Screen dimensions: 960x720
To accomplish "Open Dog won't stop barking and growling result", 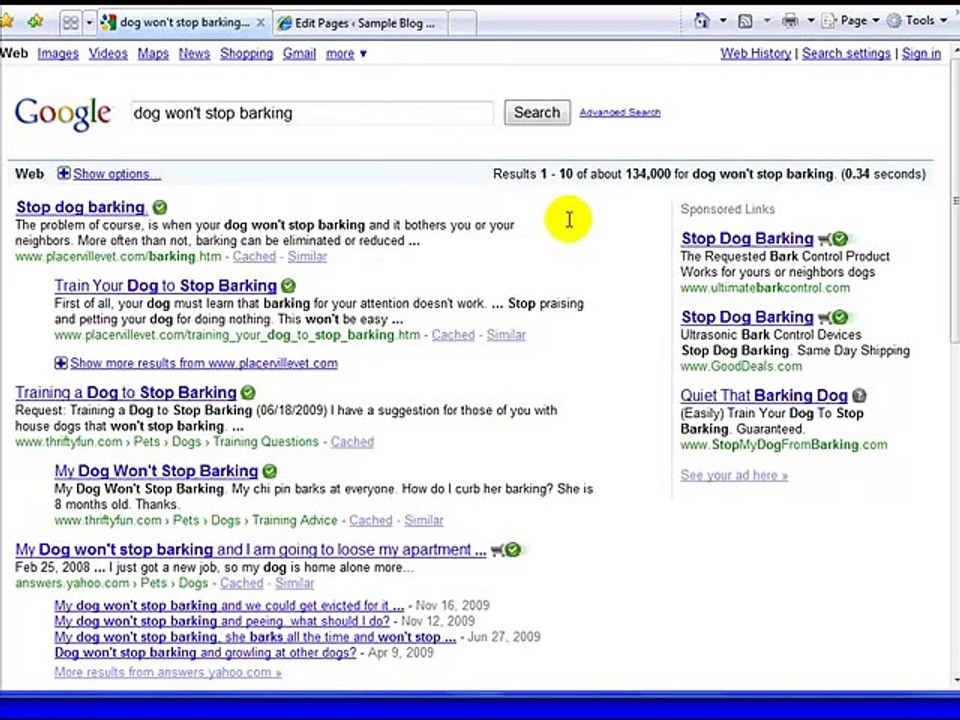I will [205, 653].
